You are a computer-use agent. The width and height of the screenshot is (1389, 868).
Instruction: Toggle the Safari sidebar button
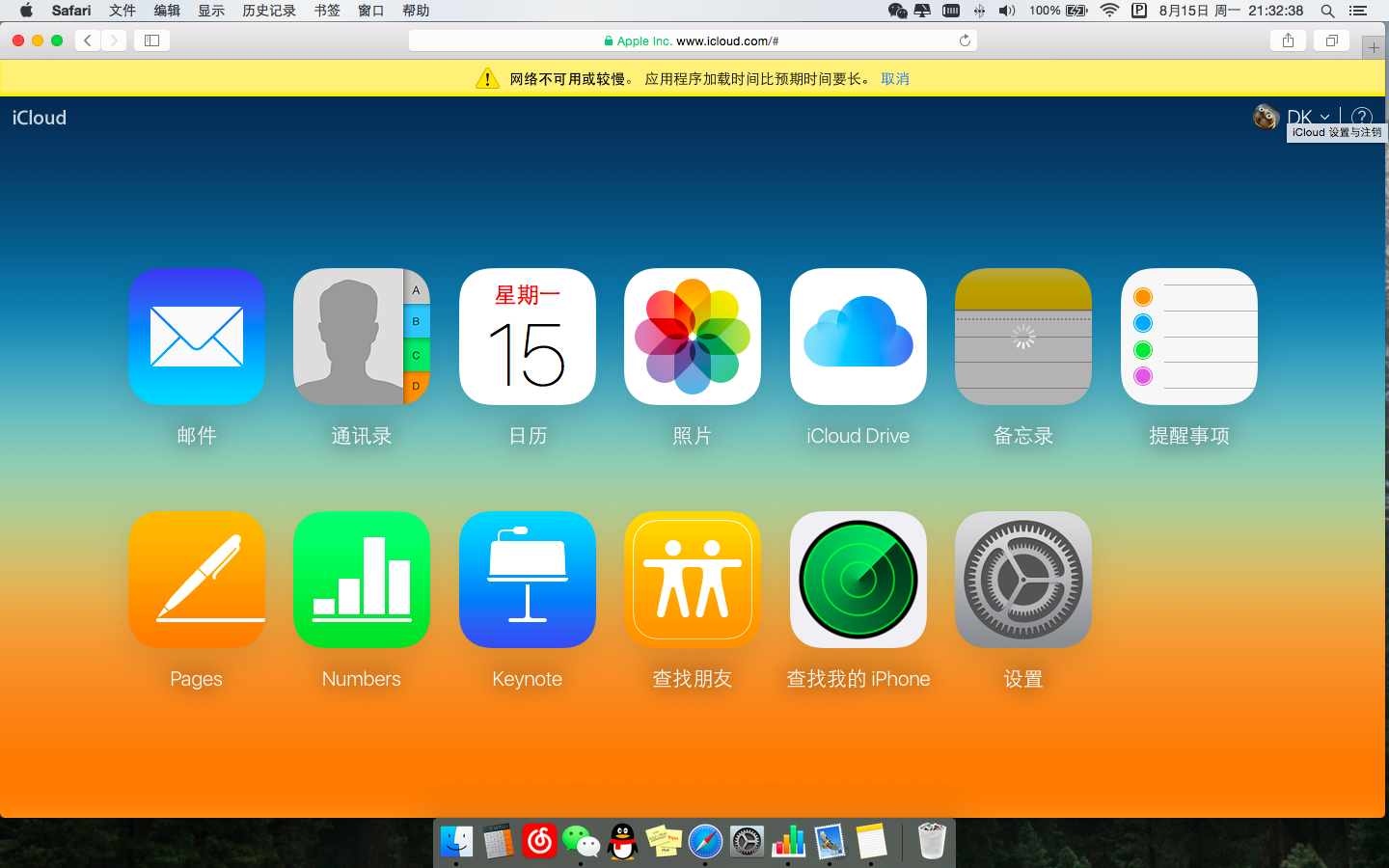(x=151, y=41)
